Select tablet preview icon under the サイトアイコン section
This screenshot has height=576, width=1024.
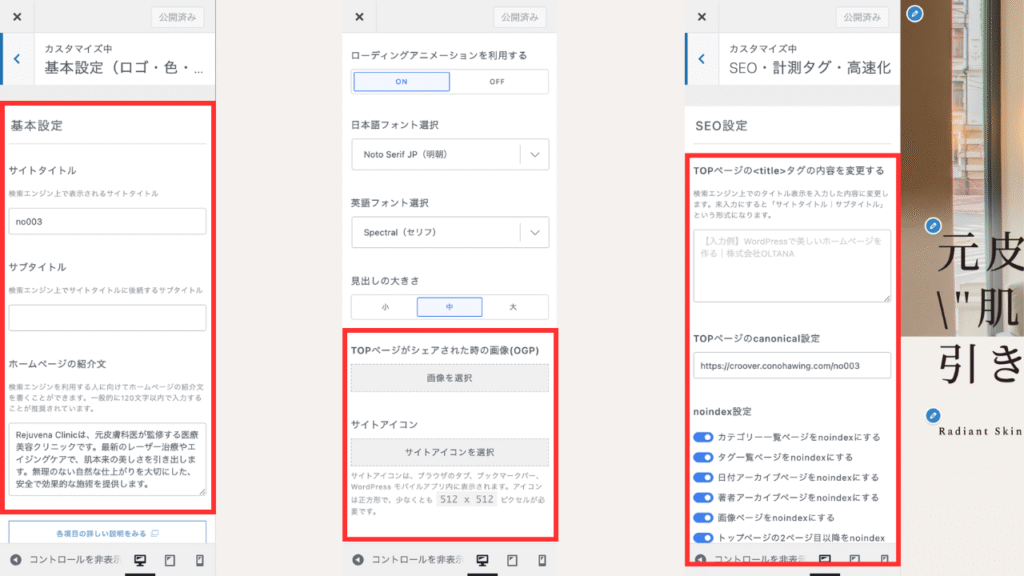[512, 560]
